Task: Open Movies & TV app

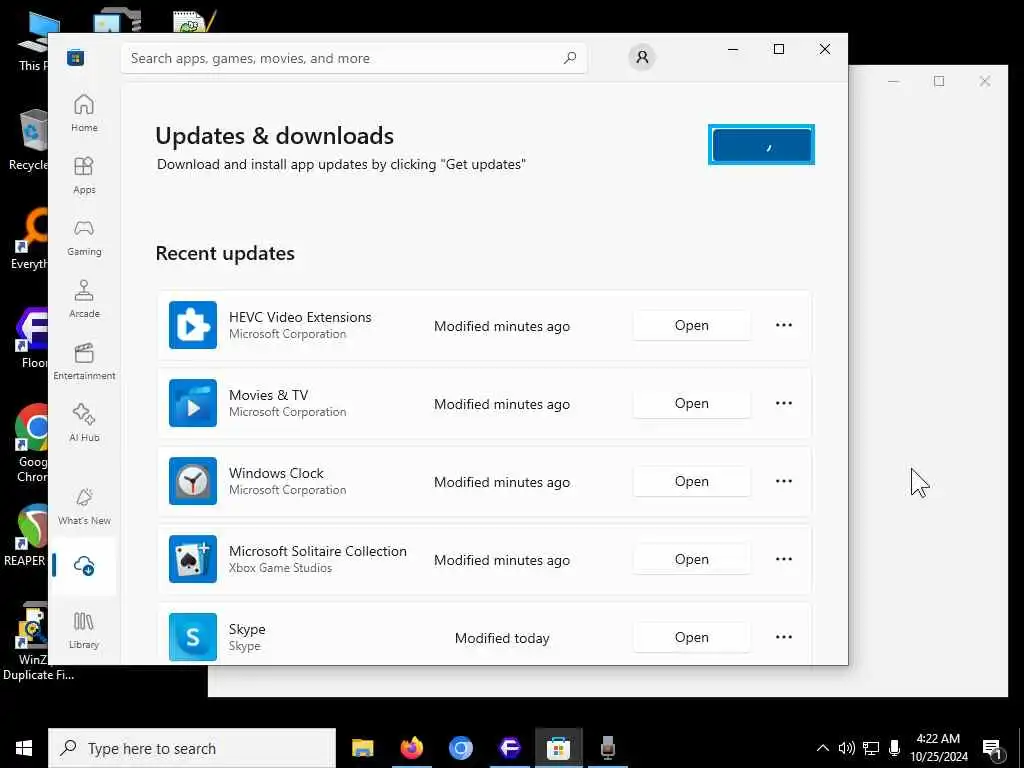Action: pos(692,403)
